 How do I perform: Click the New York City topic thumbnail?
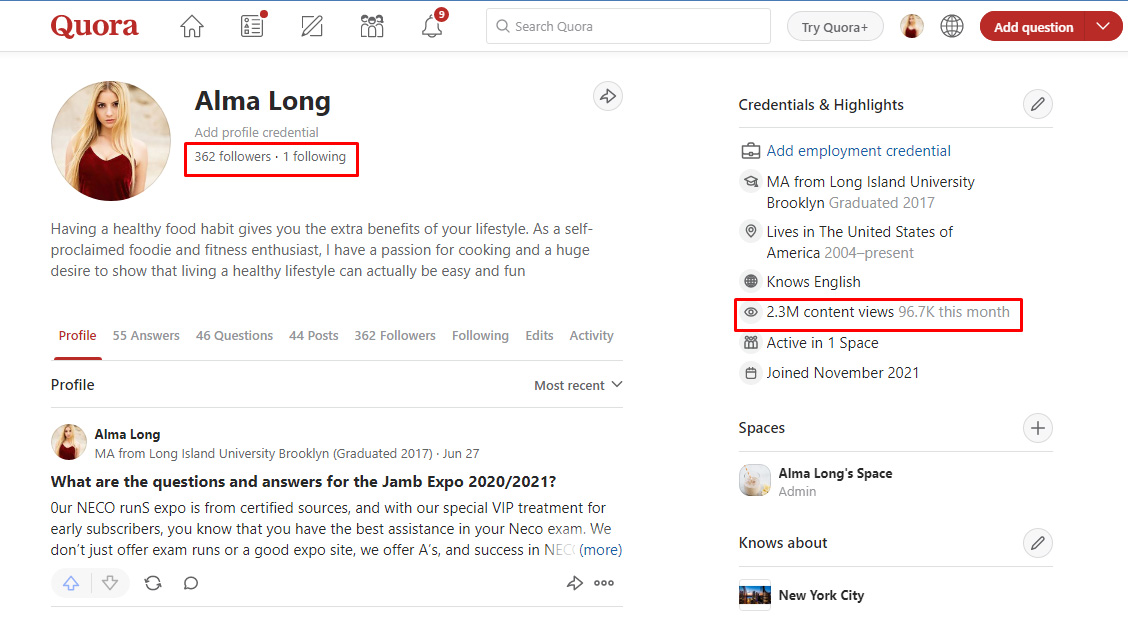click(x=755, y=595)
